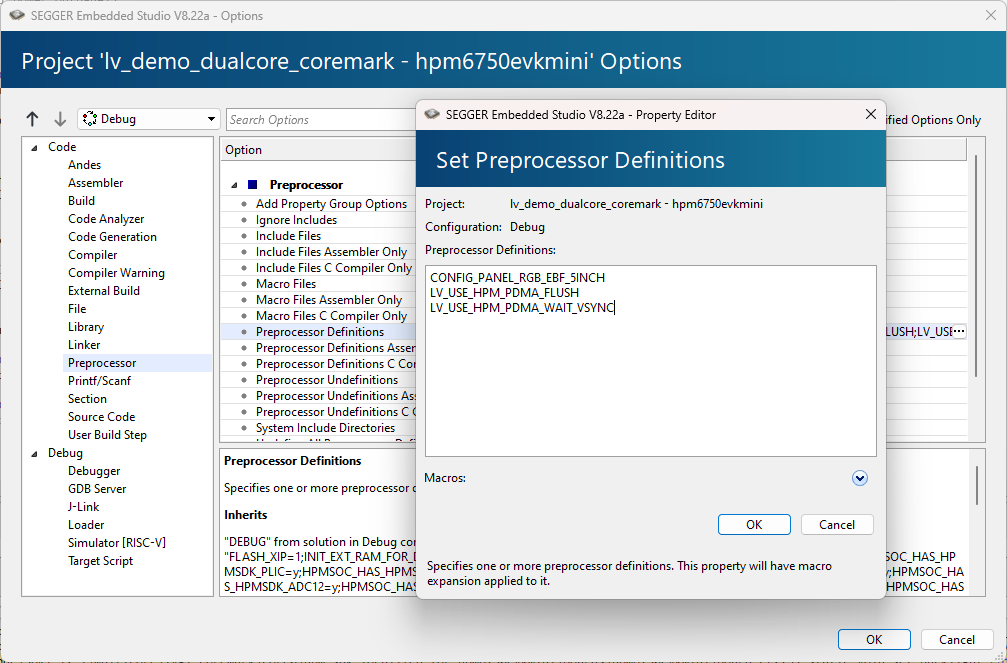Click the Search Options field

click(x=321, y=119)
